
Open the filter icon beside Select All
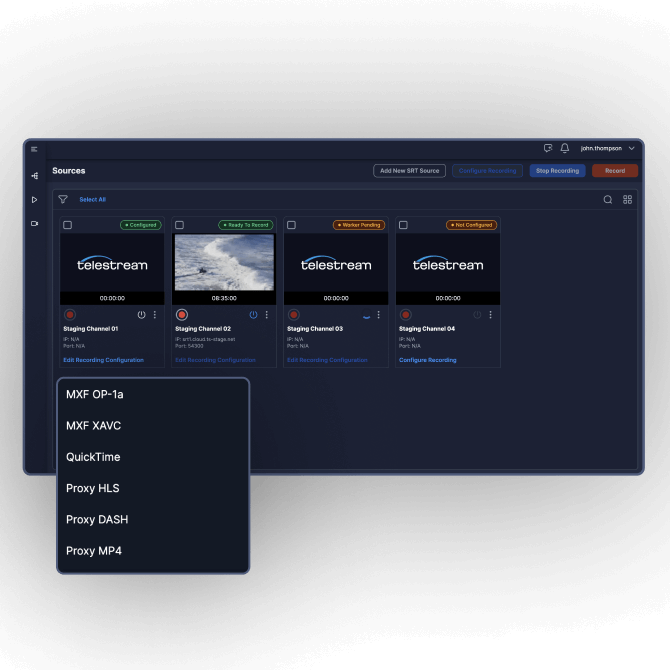tap(63, 199)
